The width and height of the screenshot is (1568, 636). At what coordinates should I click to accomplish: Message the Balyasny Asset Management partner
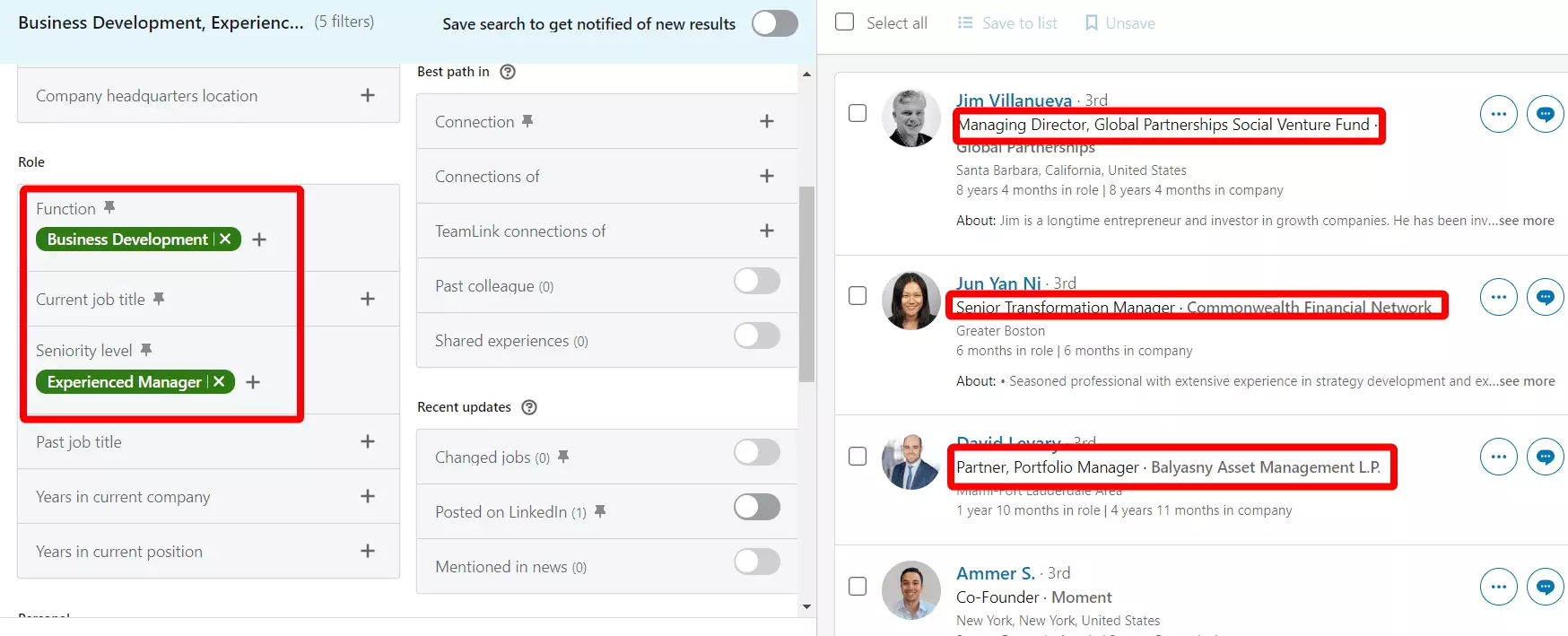1546,457
